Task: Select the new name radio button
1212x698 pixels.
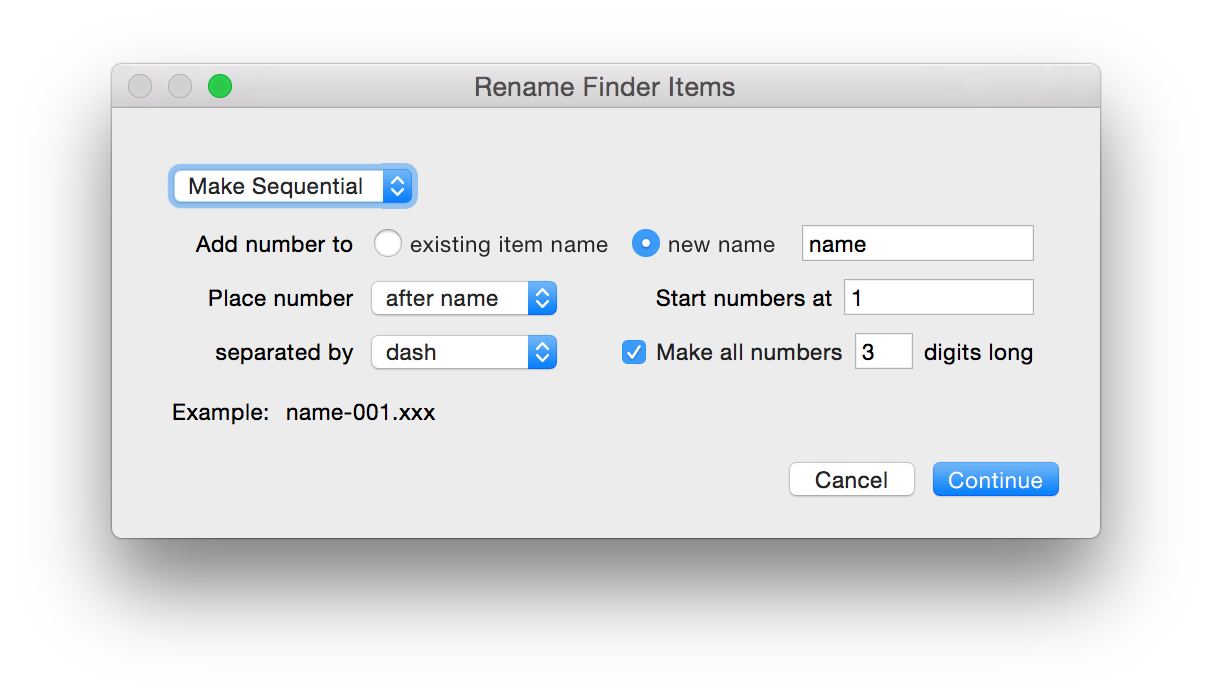Action: [x=646, y=244]
